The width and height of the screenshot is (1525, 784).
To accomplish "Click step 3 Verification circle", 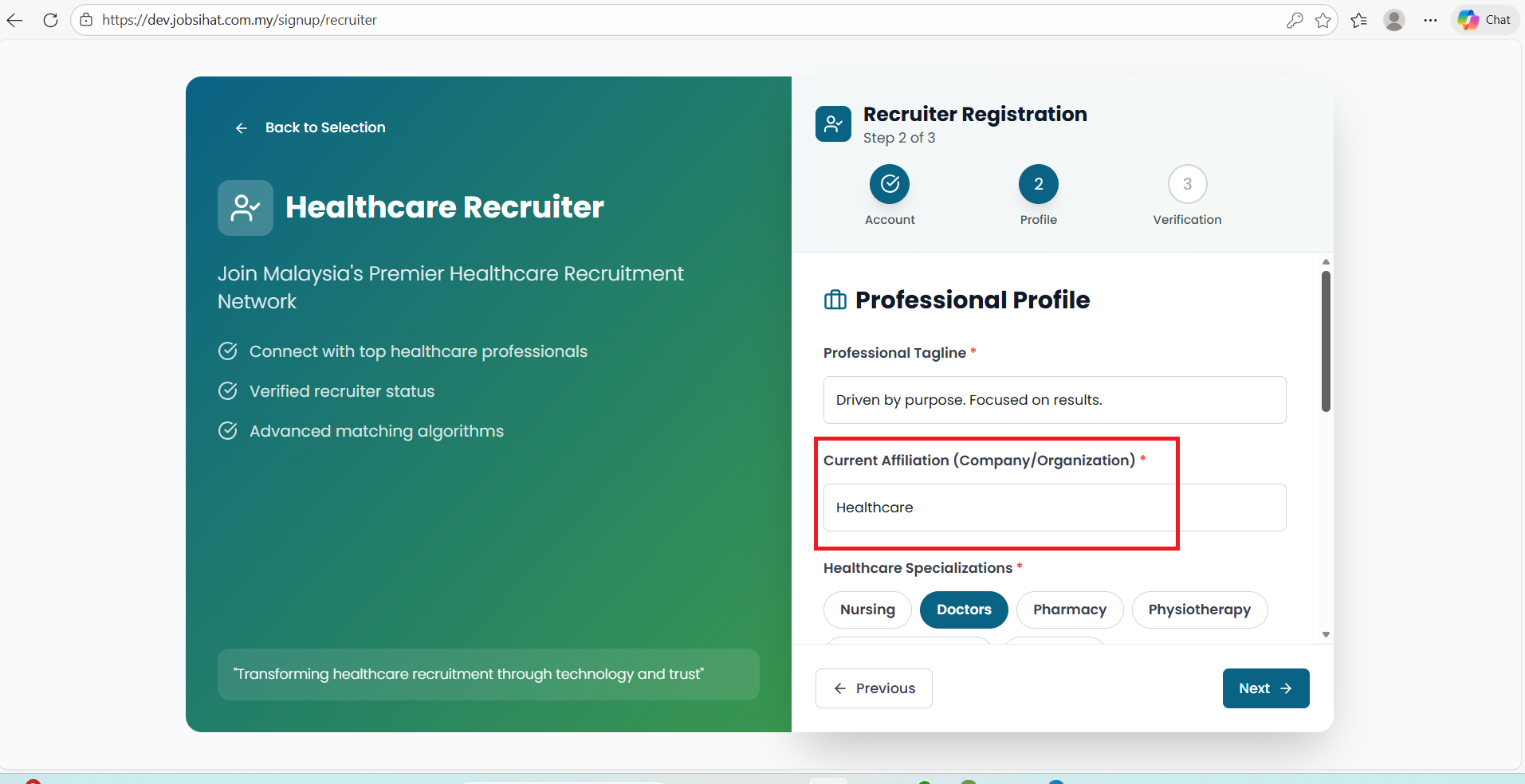I will click(1187, 184).
